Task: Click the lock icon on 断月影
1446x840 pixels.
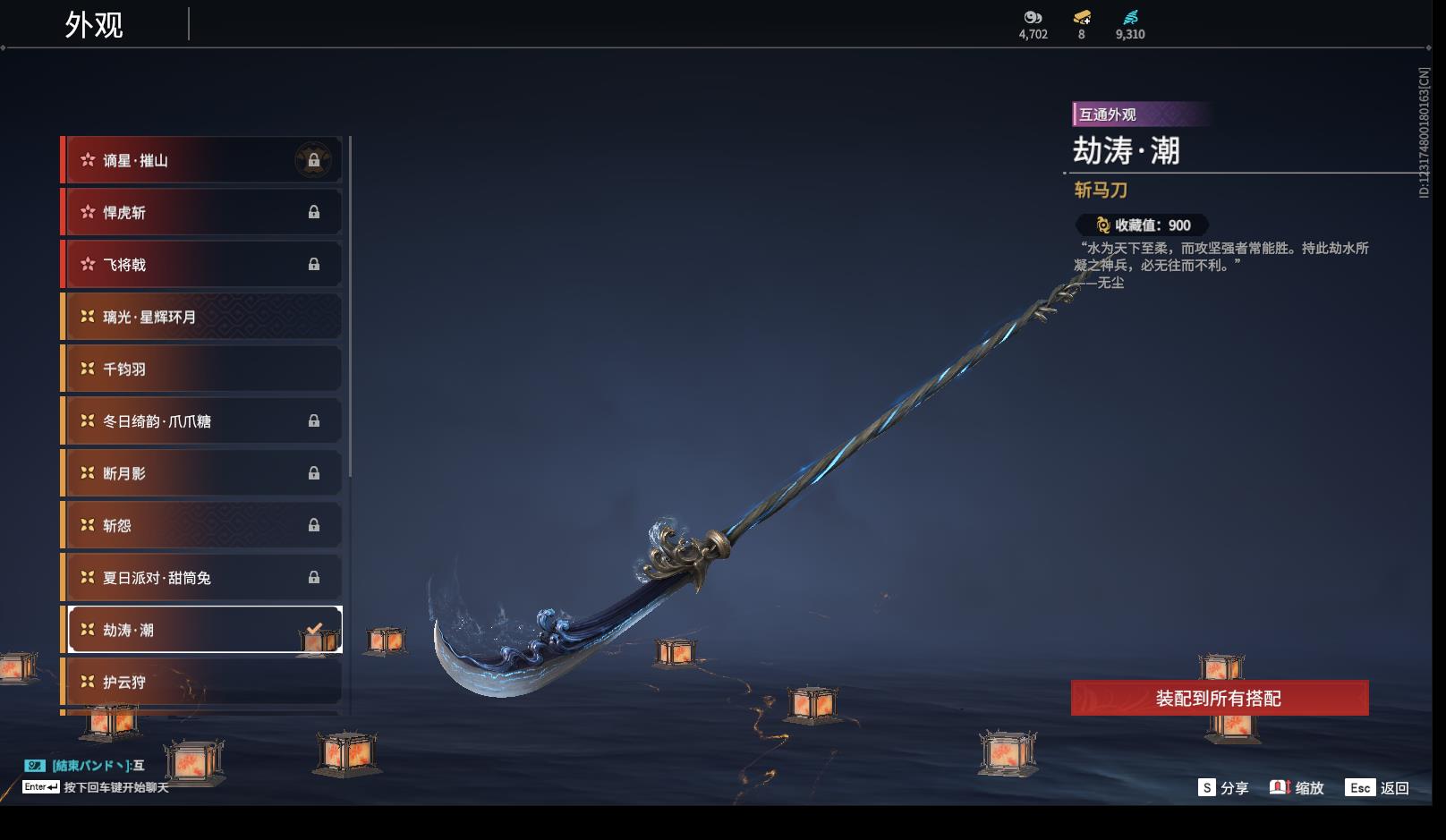Action: [314, 472]
